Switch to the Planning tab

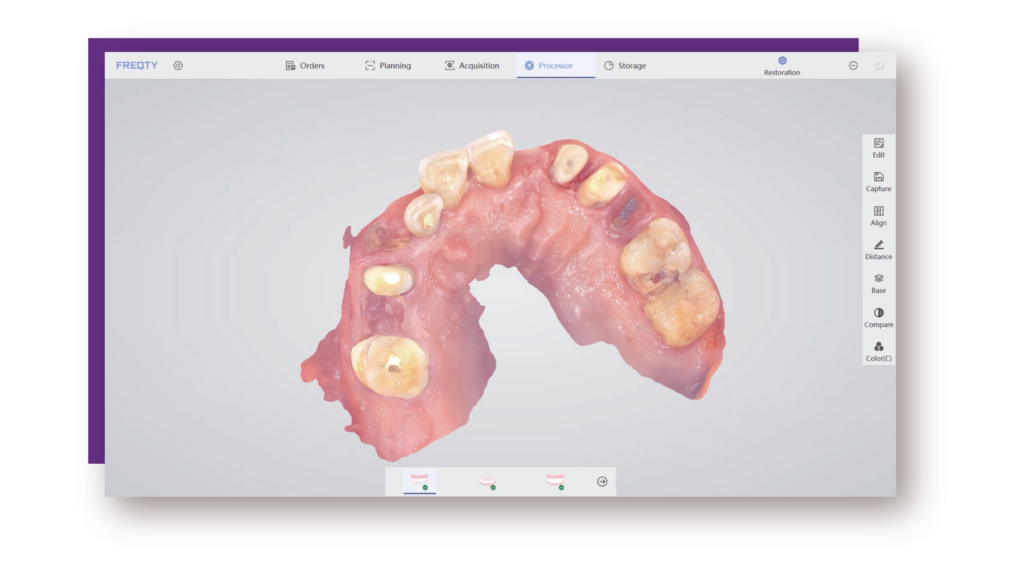tap(388, 65)
